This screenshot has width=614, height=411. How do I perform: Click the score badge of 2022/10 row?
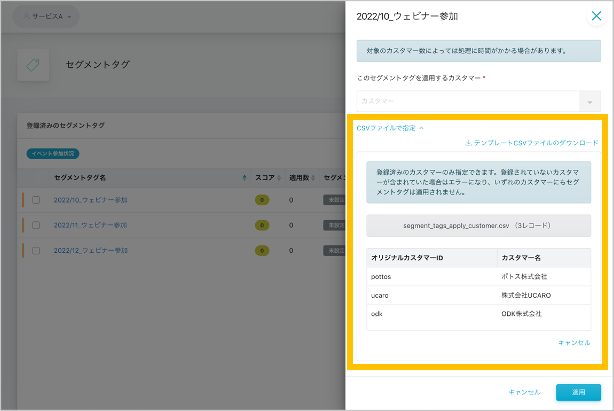[262, 200]
